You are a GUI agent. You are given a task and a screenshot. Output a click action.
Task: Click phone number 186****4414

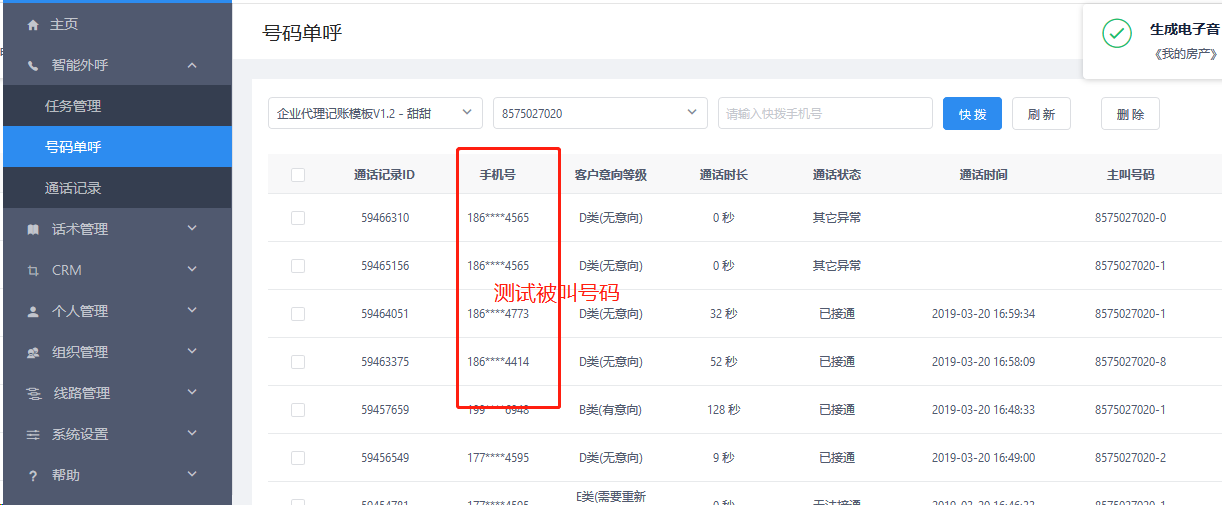[498, 361]
